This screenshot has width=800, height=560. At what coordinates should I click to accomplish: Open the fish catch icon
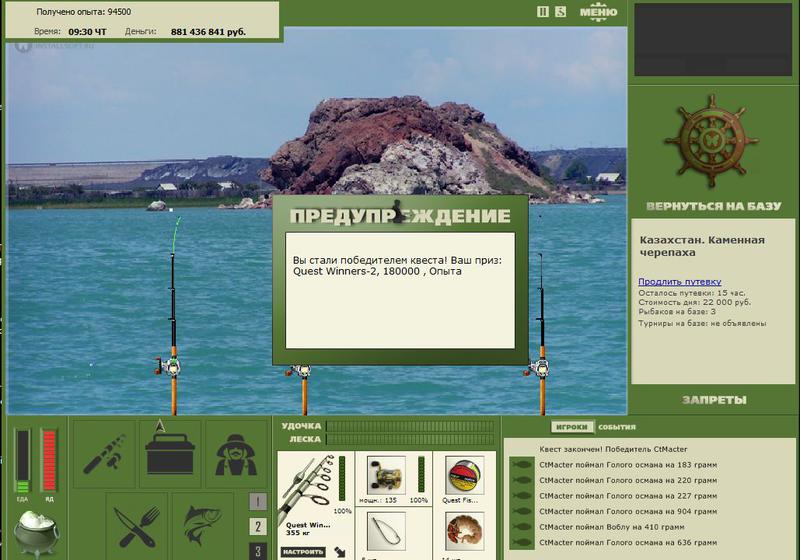tap(203, 526)
